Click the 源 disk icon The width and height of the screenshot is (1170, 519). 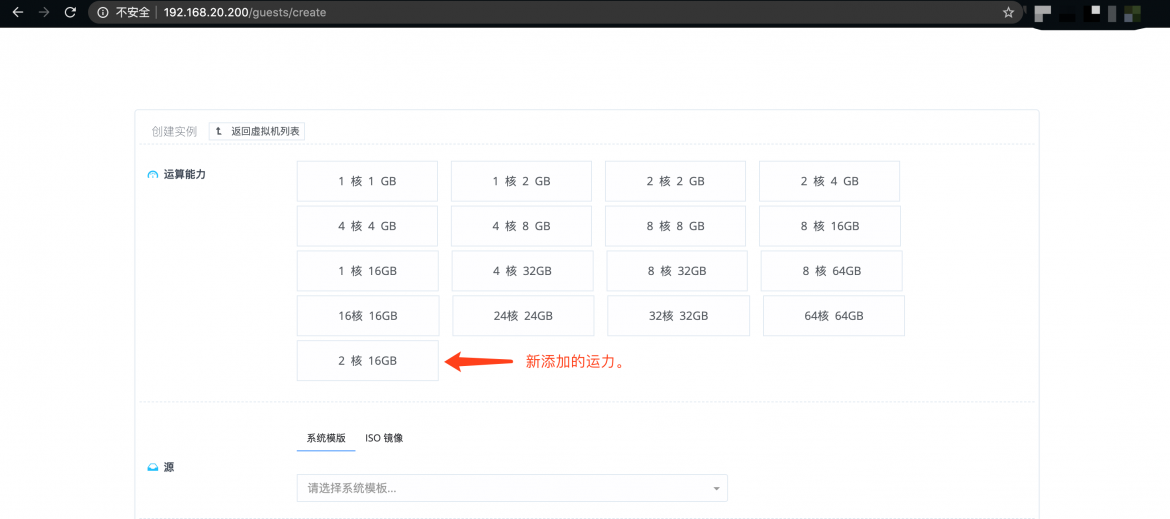152,467
